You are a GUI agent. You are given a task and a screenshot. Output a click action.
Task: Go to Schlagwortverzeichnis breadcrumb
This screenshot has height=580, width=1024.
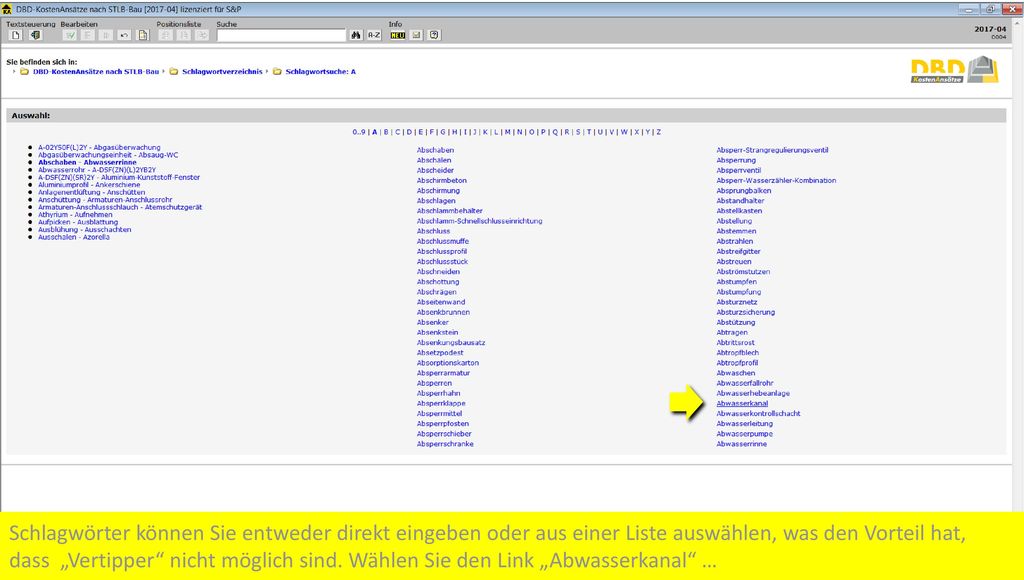coord(222,72)
